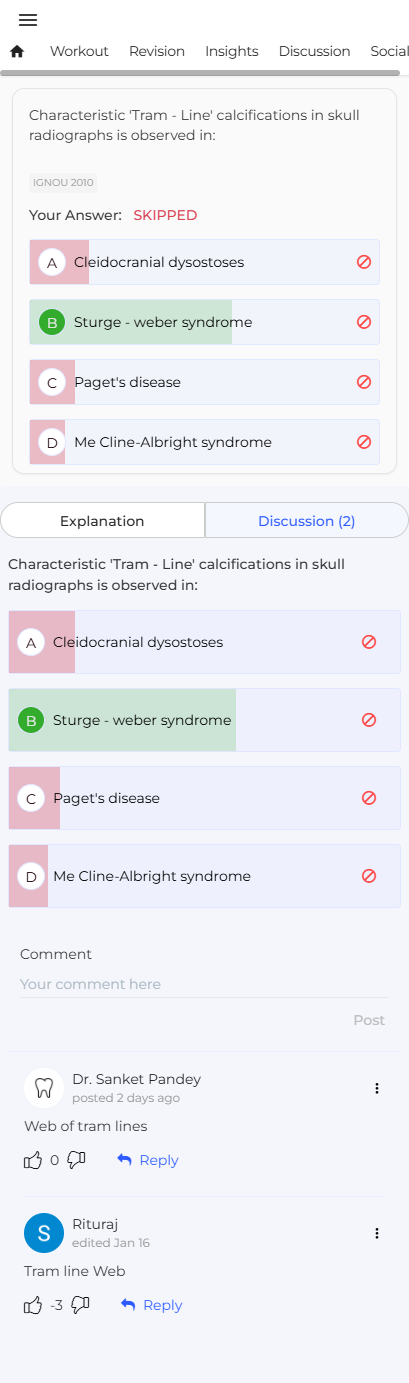Switch to the Discussion (2) tab
Image resolution: width=409 pixels, height=1383 pixels.
[306, 521]
